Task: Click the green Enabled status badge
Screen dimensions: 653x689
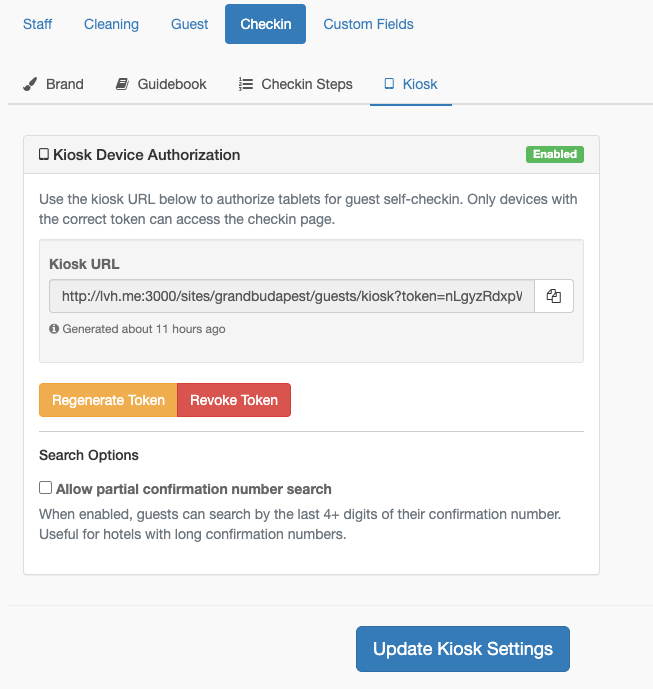Action: [x=555, y=154]
